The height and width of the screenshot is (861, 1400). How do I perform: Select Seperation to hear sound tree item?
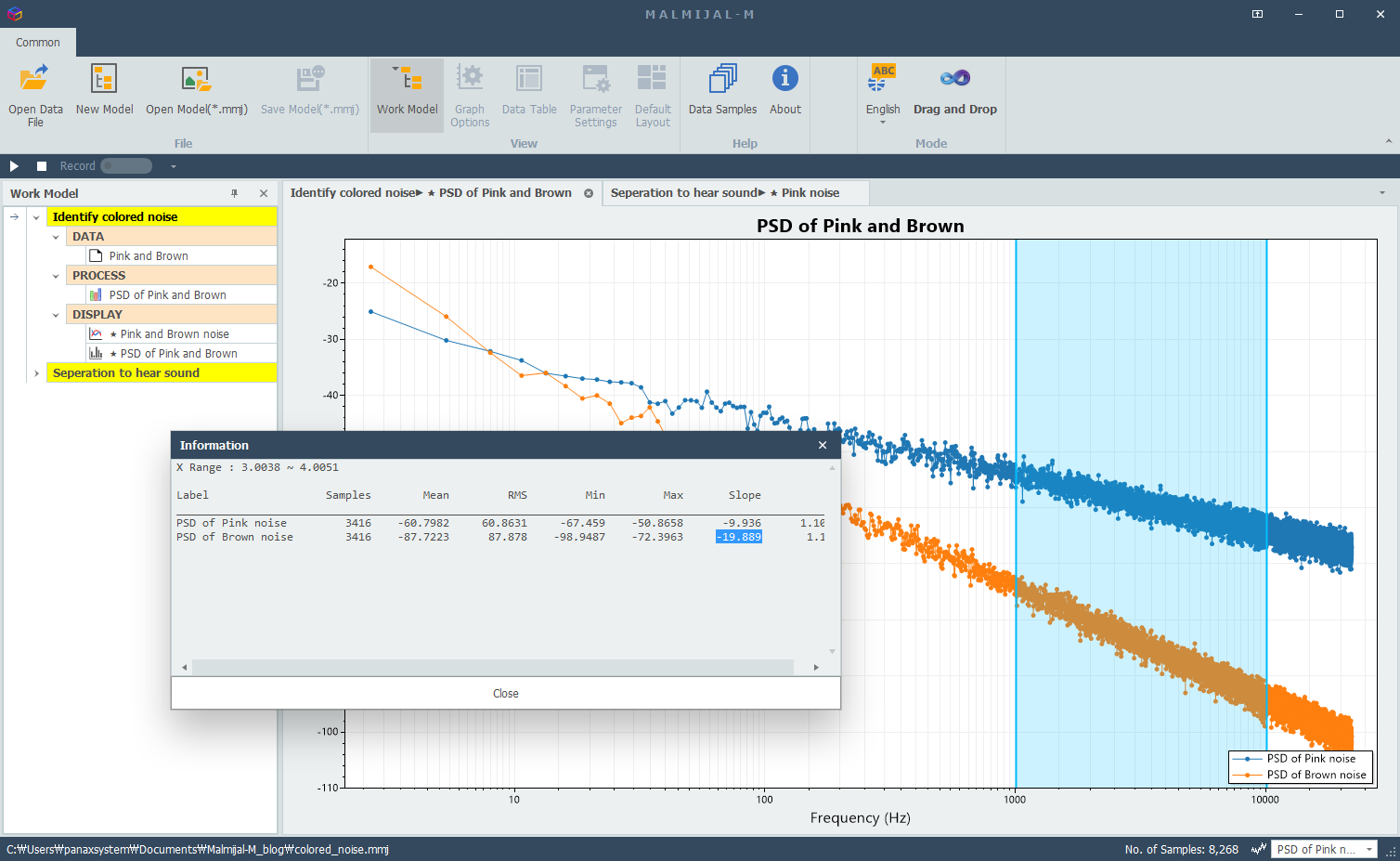click(x=162, y=372)
